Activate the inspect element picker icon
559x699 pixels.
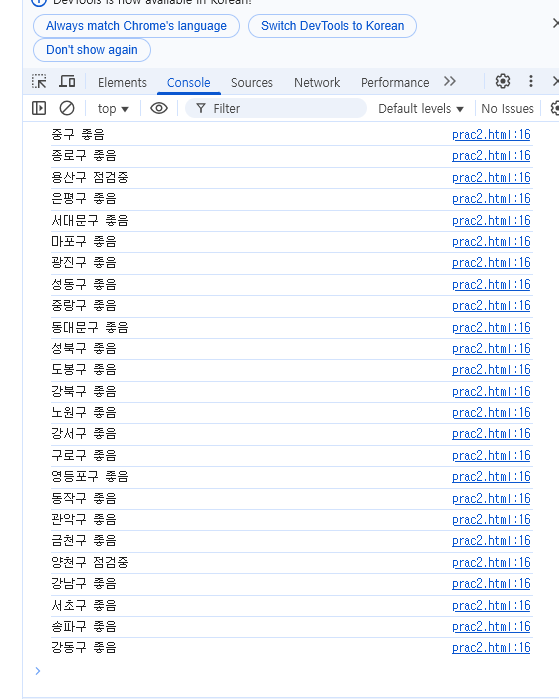39,82
